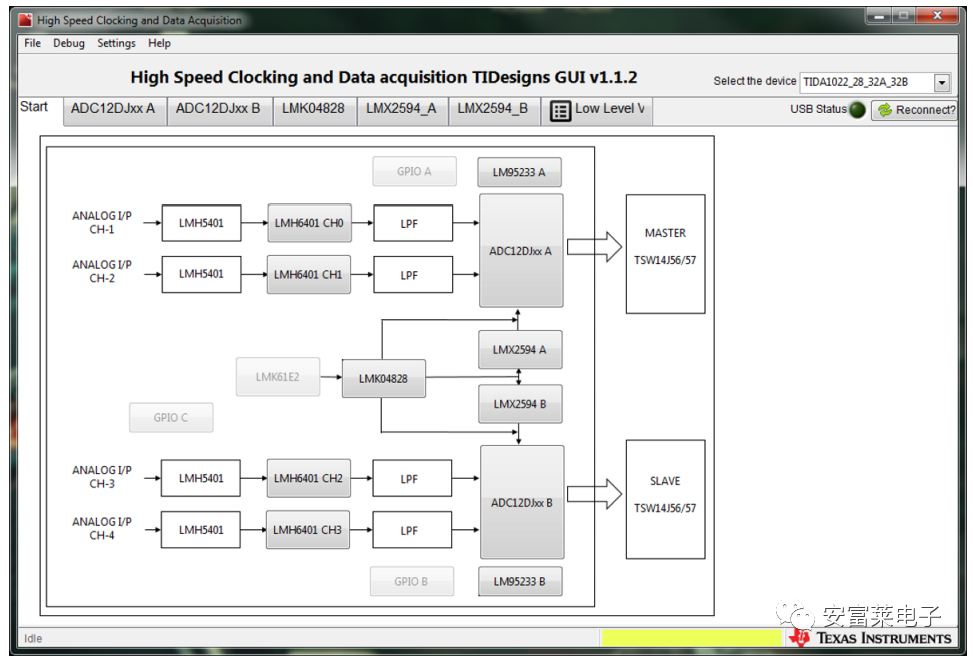
Task: Click the LMH5401 box on the CH-4 row
Action: pyautogui.click(x=201, y=529)
